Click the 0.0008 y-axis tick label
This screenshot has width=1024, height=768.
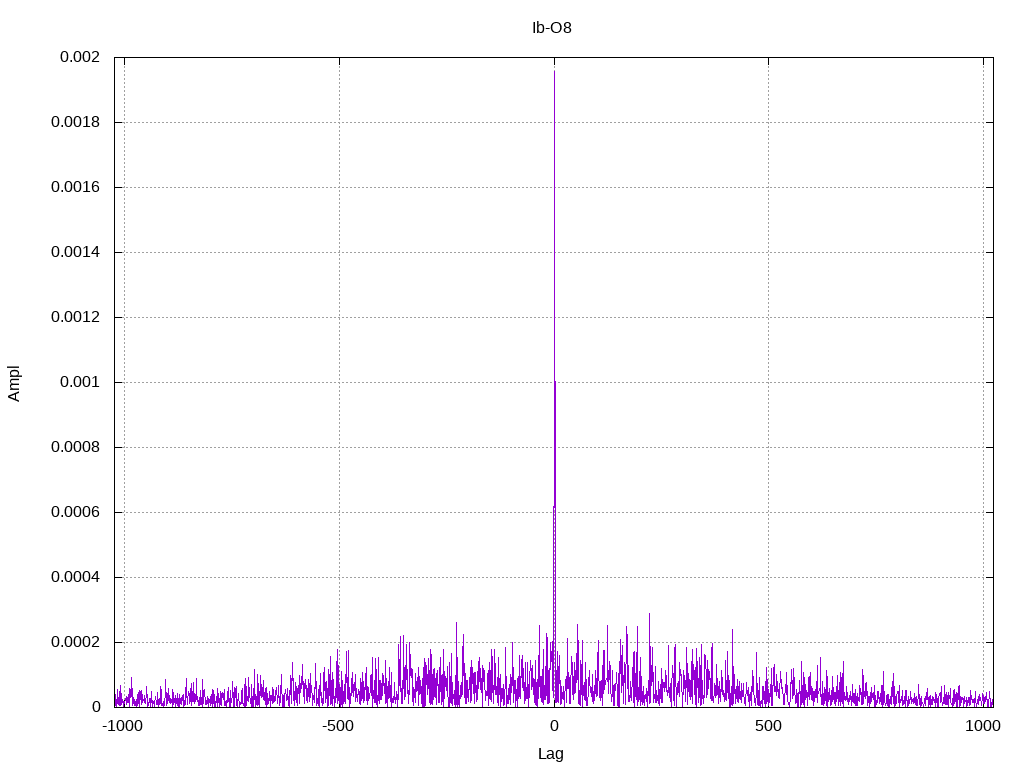point(76,447)
